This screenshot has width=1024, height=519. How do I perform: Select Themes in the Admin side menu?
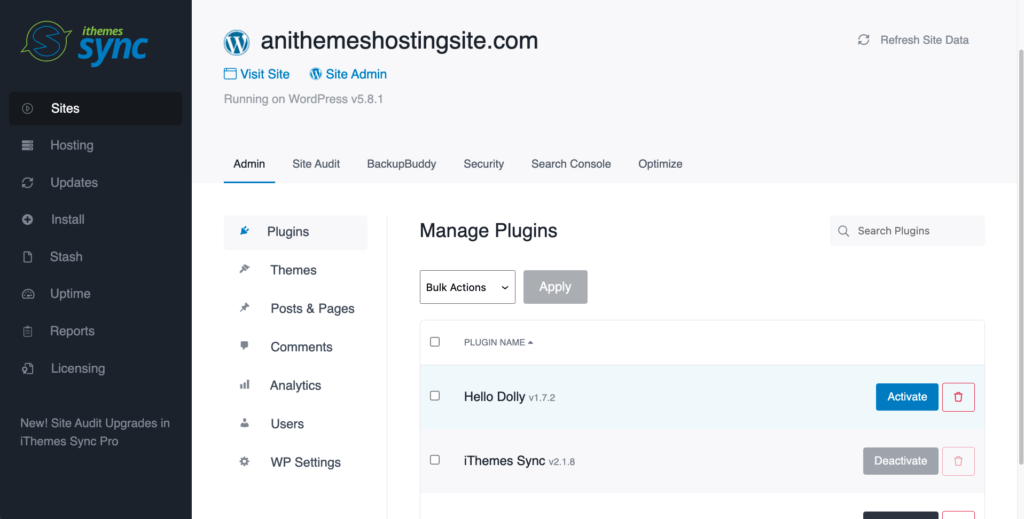pyautogui.click(x=293, y=270)
